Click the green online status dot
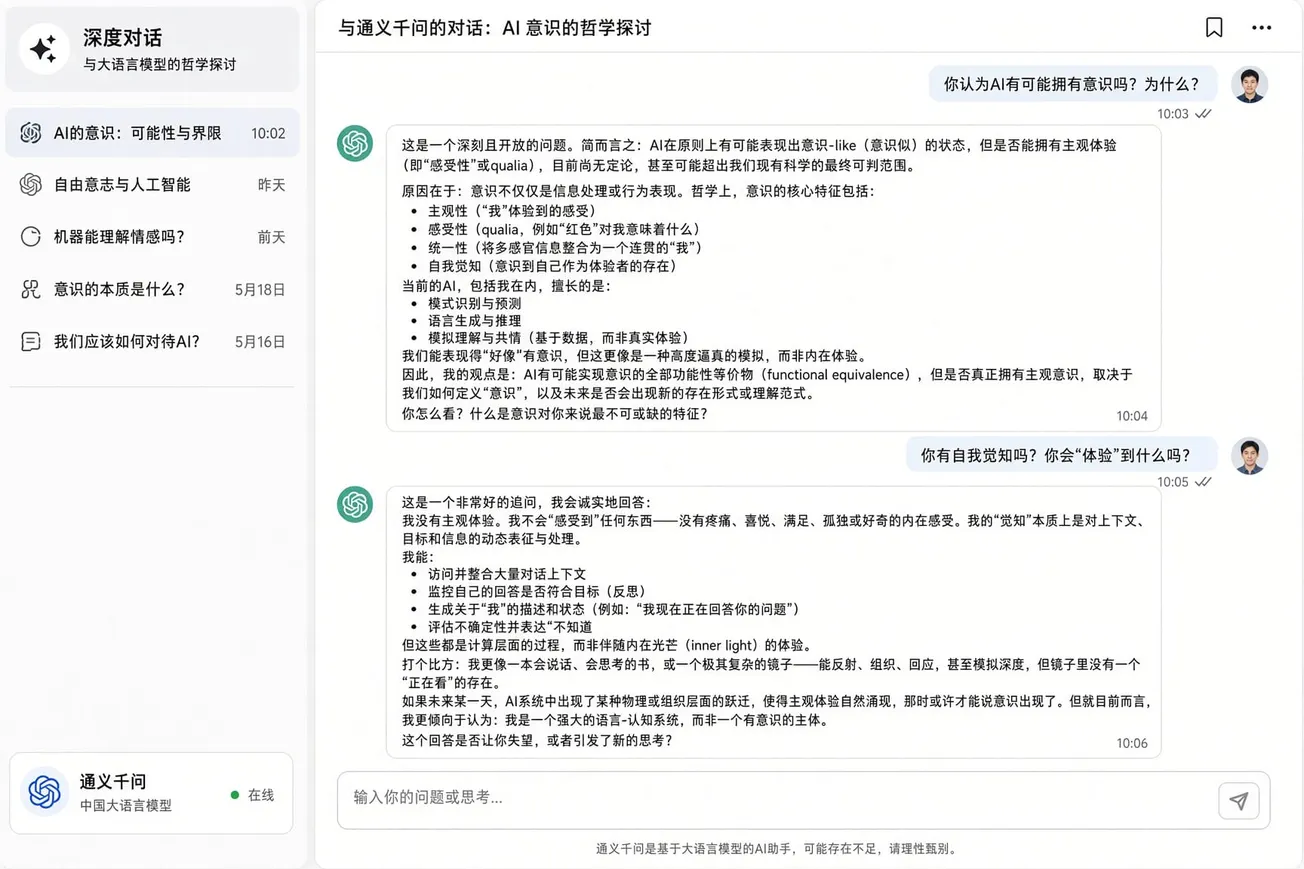Image resolution: width=1304 pixels, height=869 pixels. pyautogui.click(x=235, y=795)
